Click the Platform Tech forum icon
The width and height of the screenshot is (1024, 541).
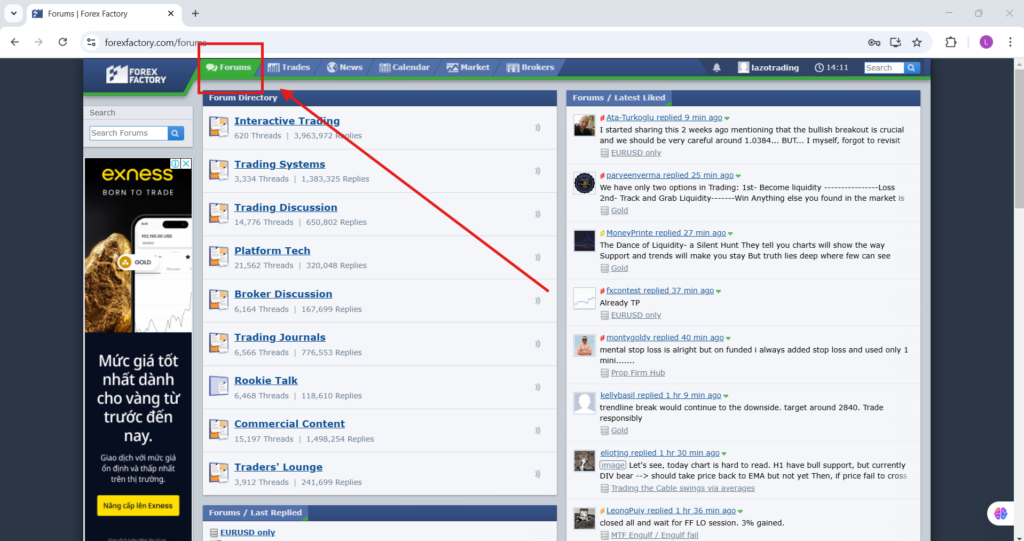[219, 256]
